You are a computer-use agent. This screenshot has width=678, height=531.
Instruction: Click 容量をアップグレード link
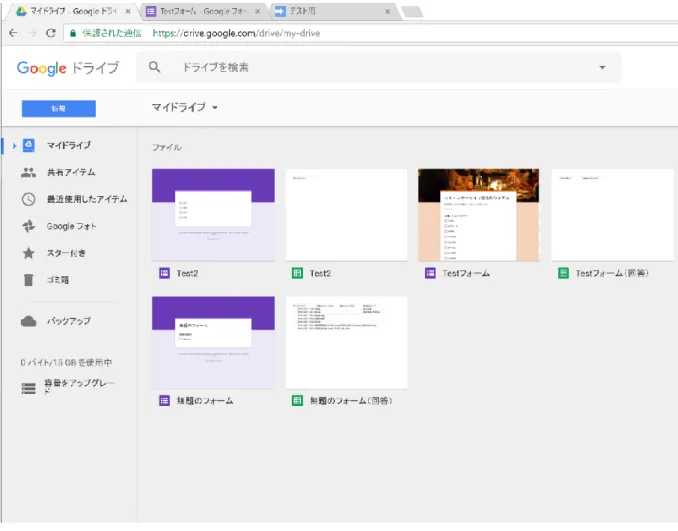coord(79,387)
